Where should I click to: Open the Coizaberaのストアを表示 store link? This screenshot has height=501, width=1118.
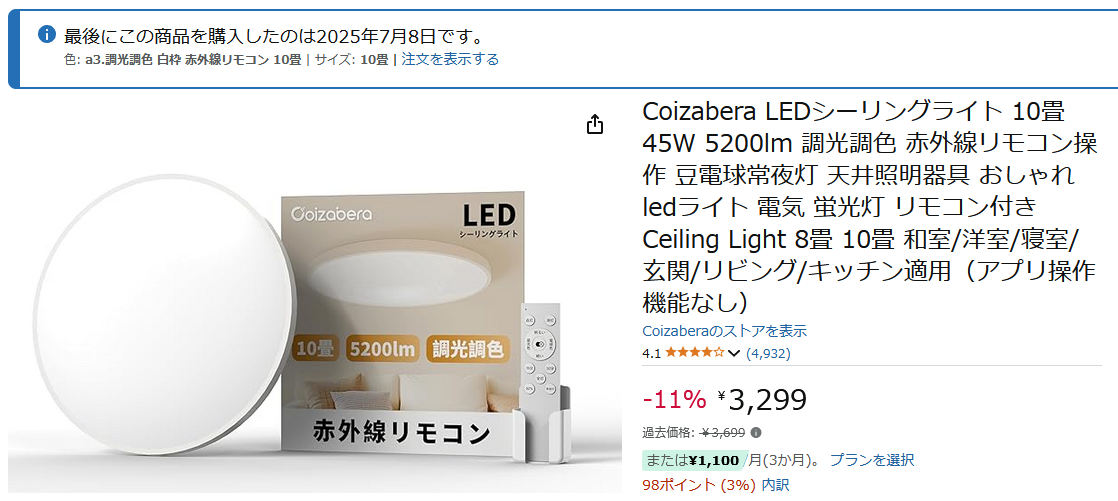point(724,331)
